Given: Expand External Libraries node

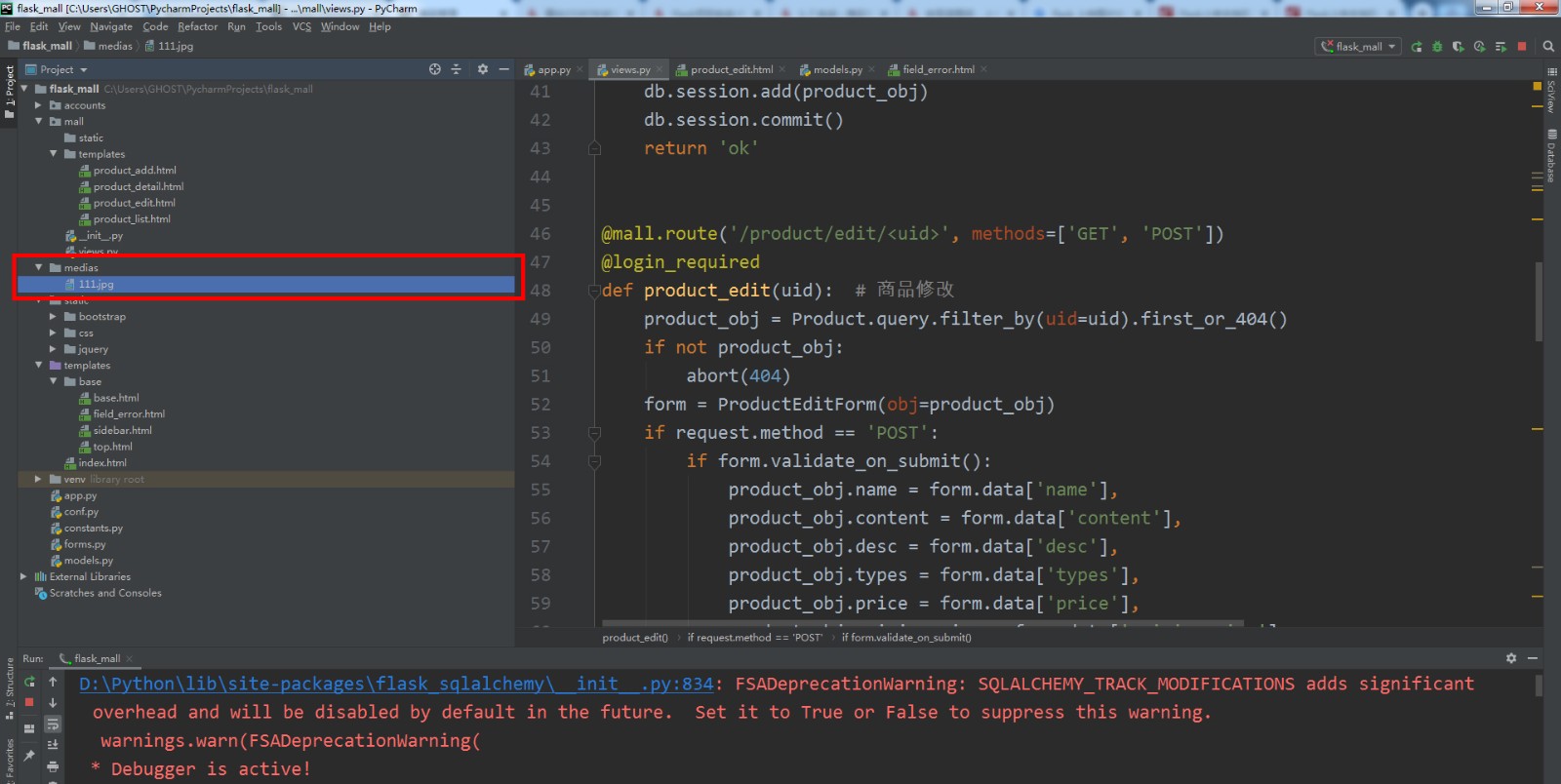Looking at the screenshot, I should 24,576.
